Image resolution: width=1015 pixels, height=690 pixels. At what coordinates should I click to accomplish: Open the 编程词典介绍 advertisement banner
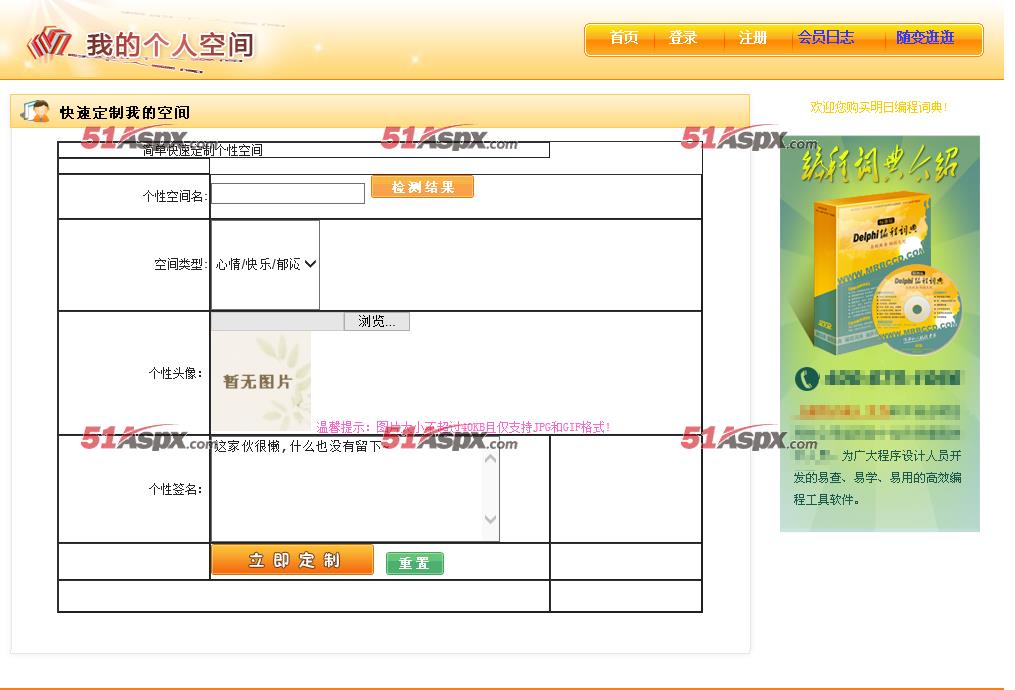pos(880,333)
